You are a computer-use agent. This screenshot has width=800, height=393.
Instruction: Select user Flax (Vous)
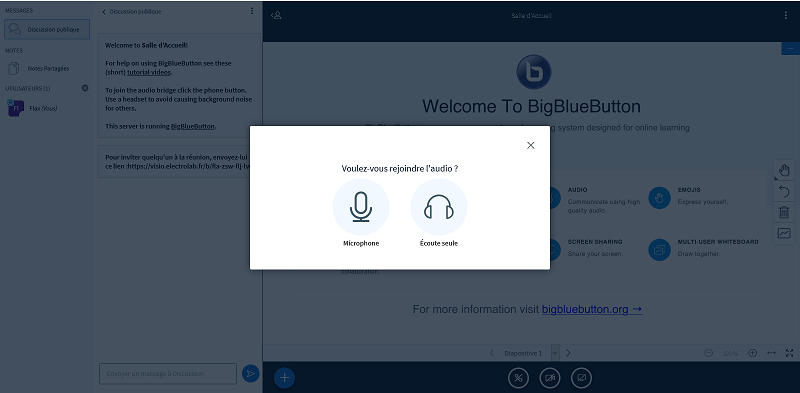click(x=46, y=108)
